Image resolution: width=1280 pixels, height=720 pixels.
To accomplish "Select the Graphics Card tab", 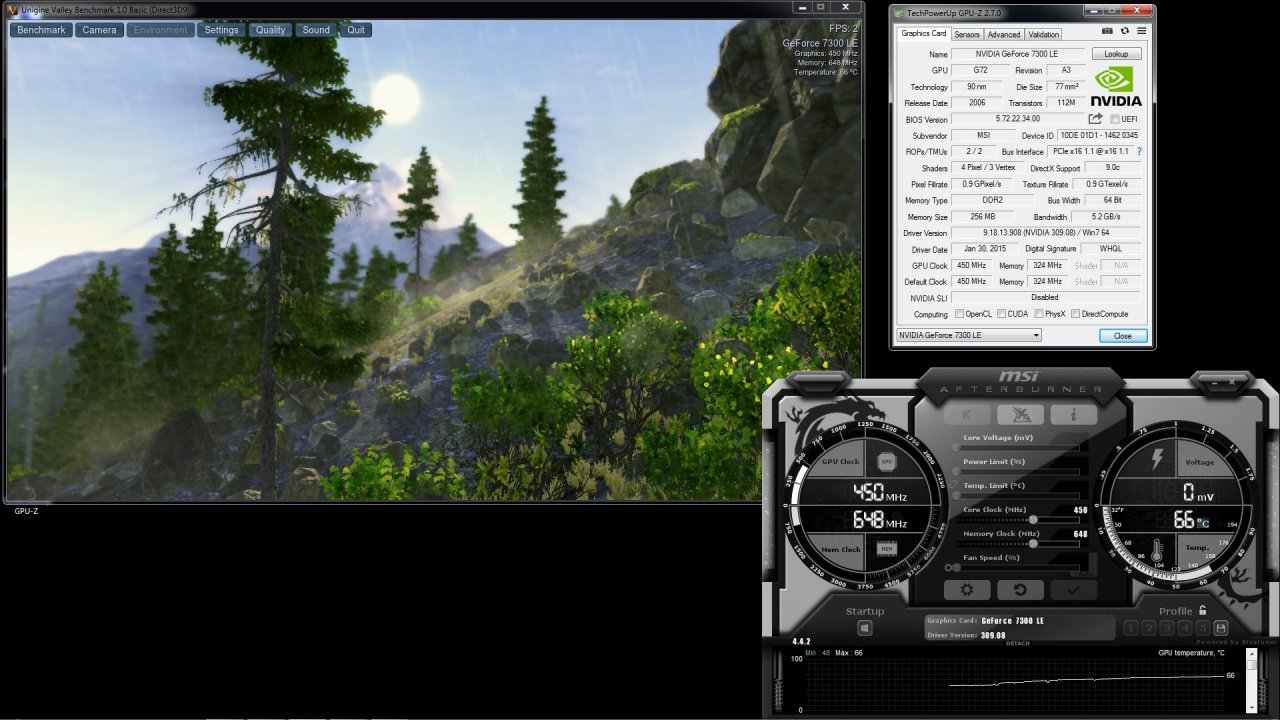I will (x=923, y=33).
